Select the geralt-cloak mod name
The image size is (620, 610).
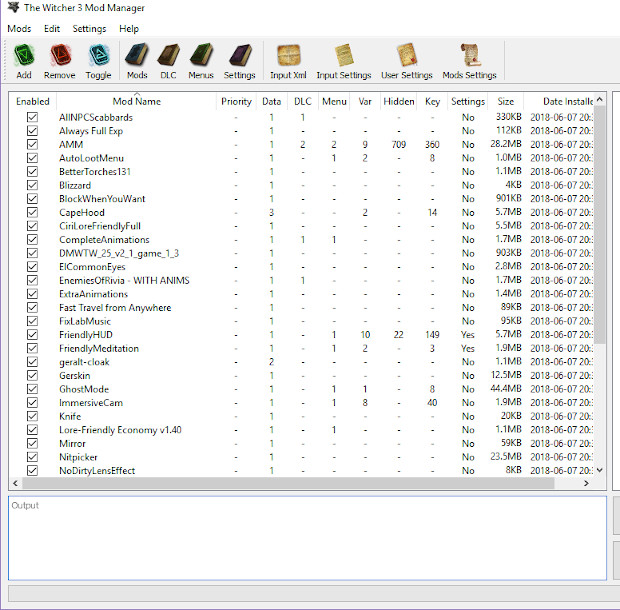pos(84,362)
